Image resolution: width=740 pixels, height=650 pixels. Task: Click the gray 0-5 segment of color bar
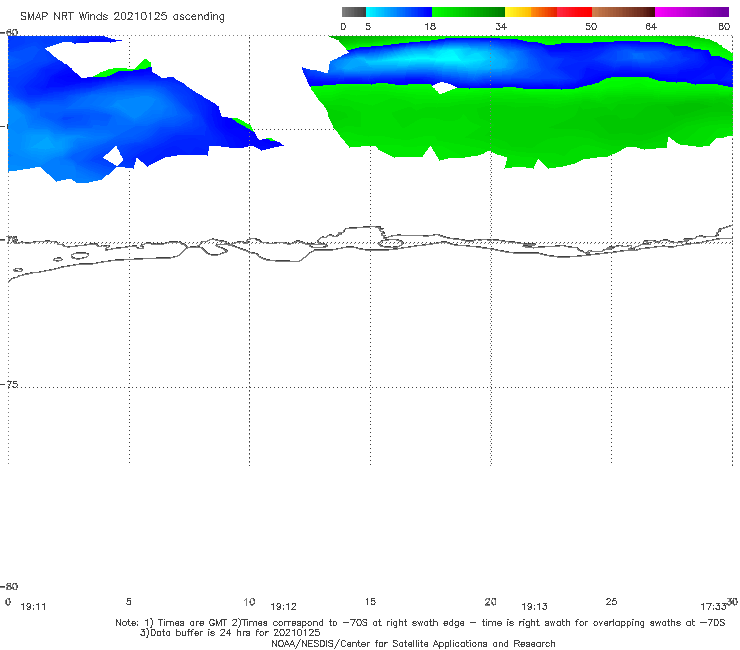click(354, 12)
